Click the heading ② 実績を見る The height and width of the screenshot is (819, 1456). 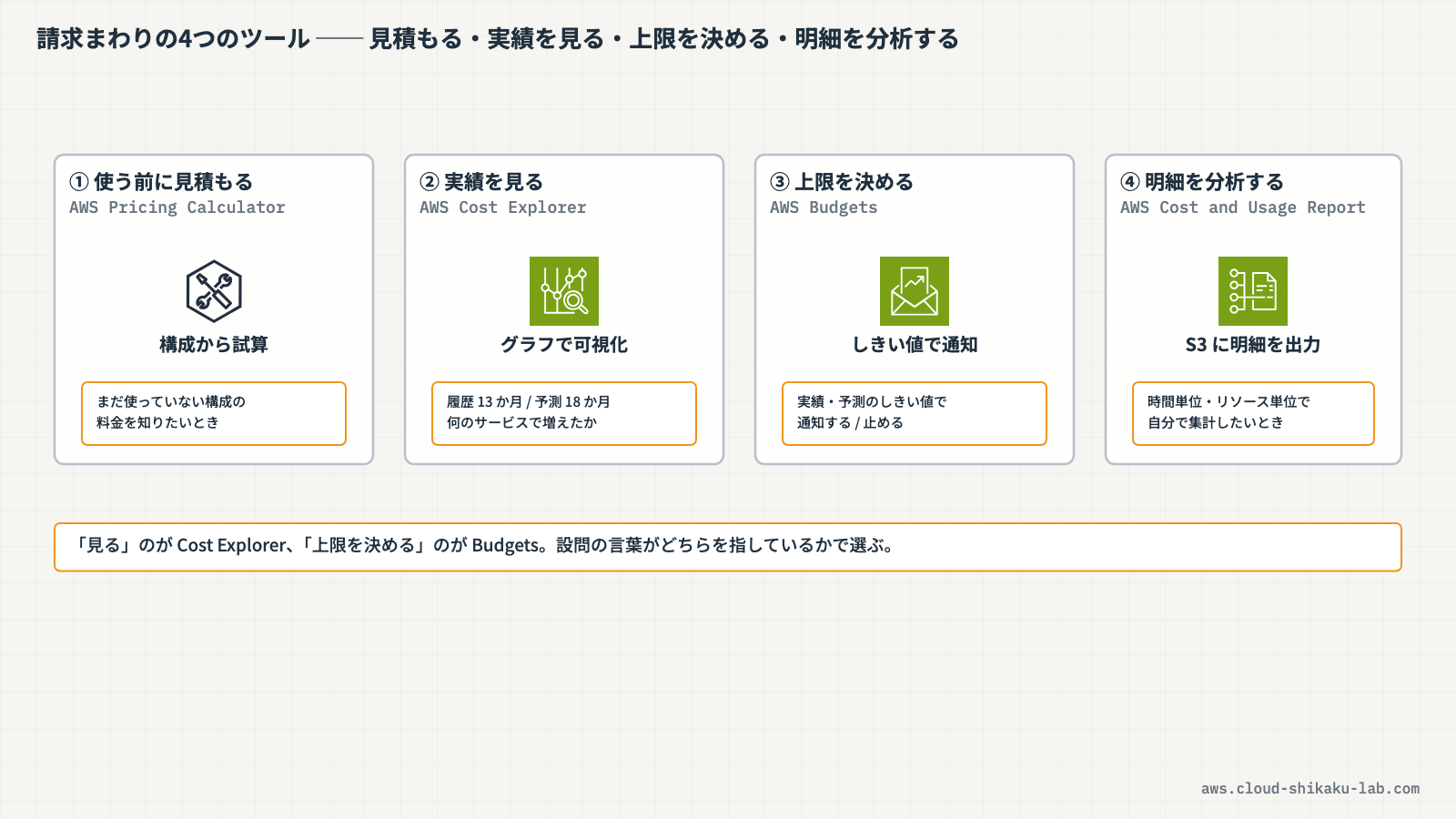(x=481, y=182)
